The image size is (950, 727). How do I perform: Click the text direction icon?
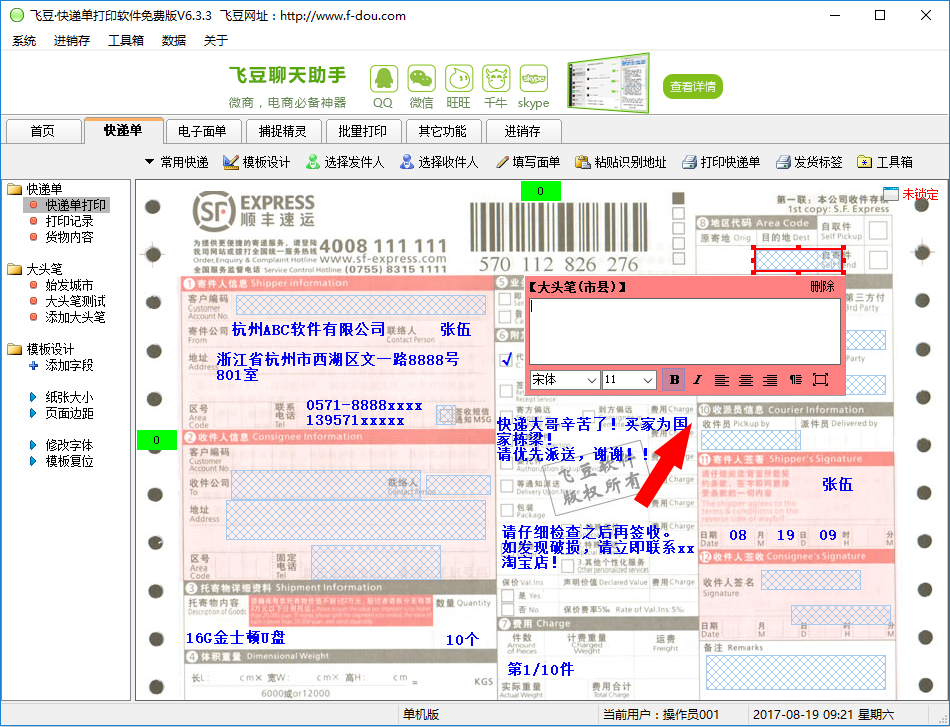pyautogui.click(x=796, y=380)
